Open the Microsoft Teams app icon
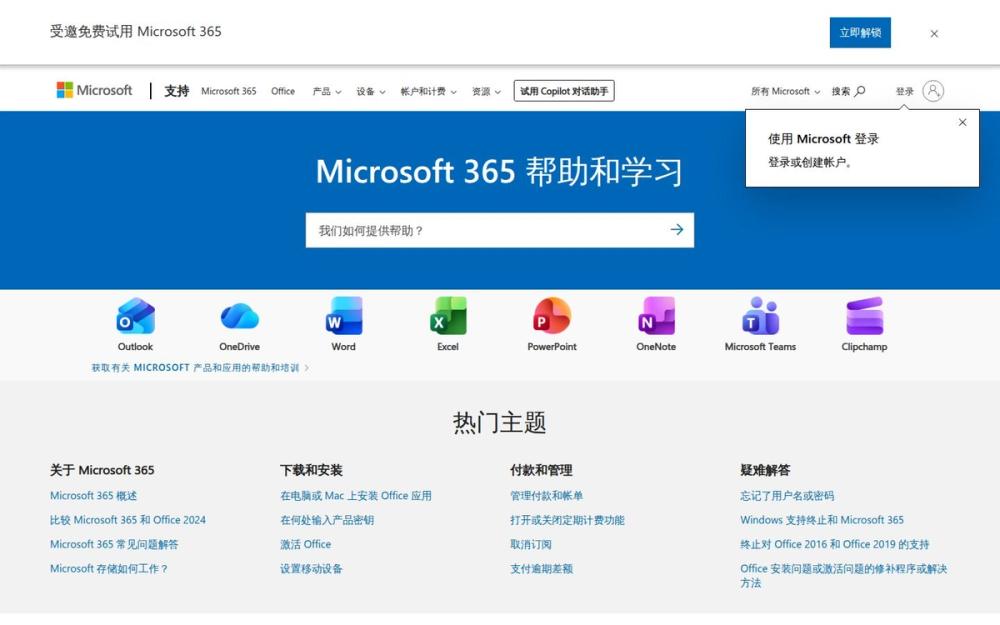Viewport: 1000px width, 625px height. click(x=759, y=315)
